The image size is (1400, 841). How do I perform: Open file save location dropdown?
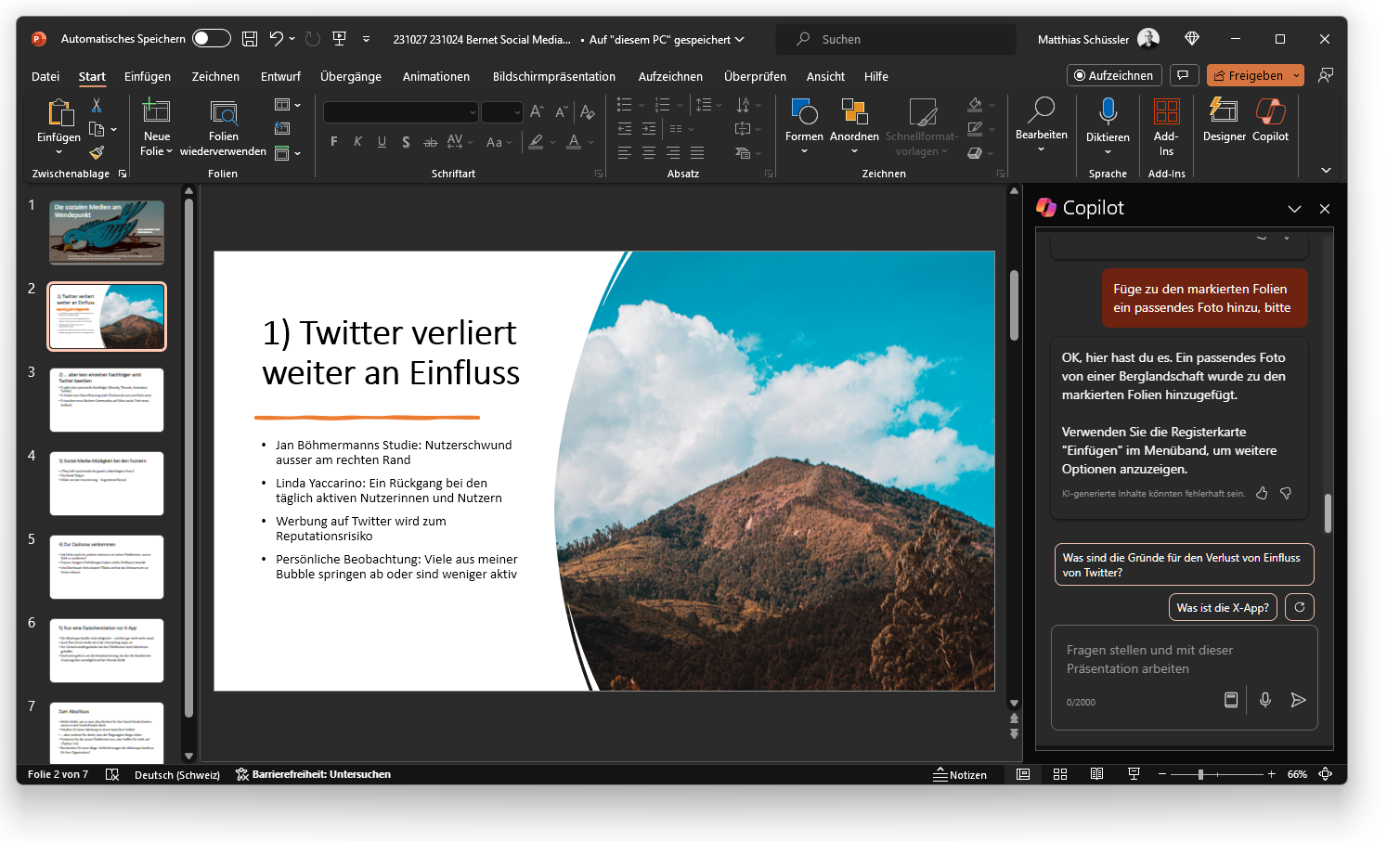(x=740, y=39)
